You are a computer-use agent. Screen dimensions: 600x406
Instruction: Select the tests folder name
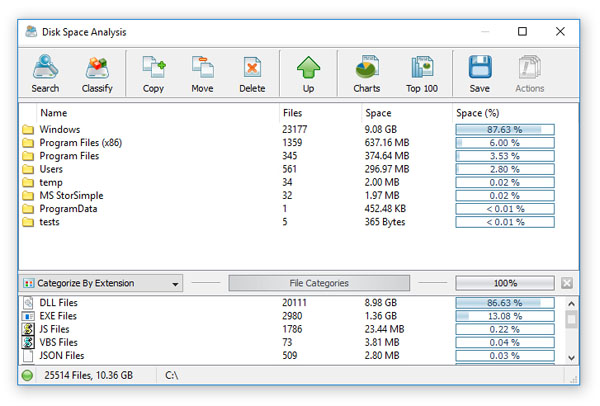click(49, 222)
